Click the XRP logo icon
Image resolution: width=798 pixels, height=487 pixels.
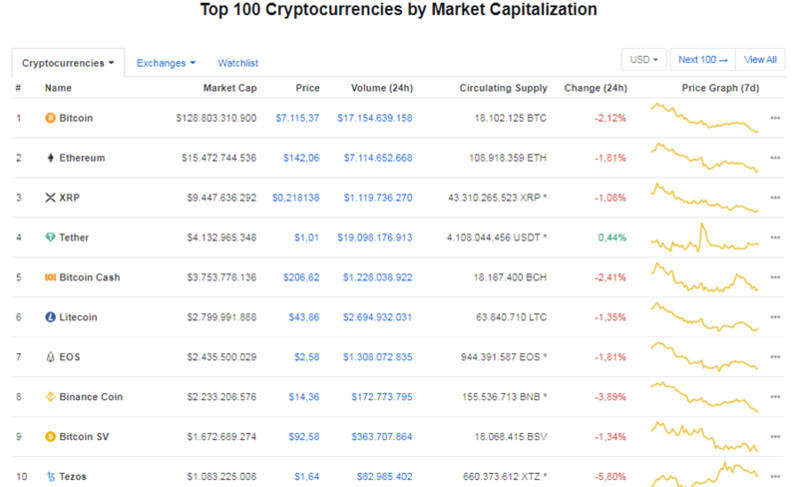[x=50, y=198]
